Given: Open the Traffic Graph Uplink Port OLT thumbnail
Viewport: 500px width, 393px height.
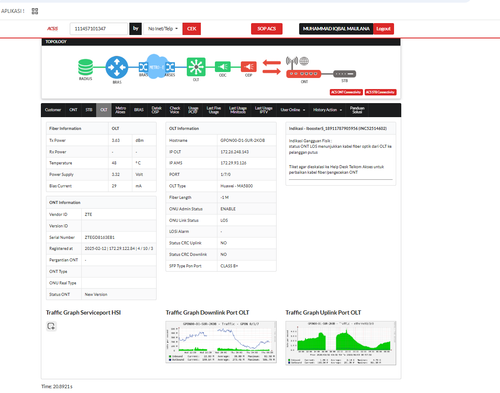Looking at the screenshot, I should tap(341, 343).
